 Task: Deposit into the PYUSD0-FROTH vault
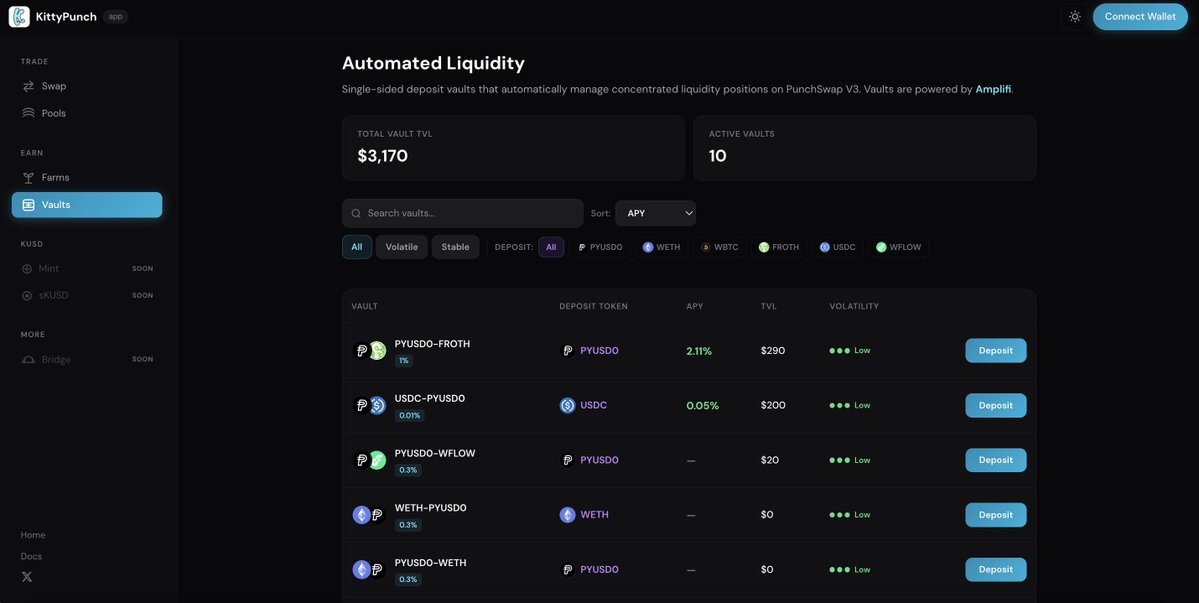996,351
